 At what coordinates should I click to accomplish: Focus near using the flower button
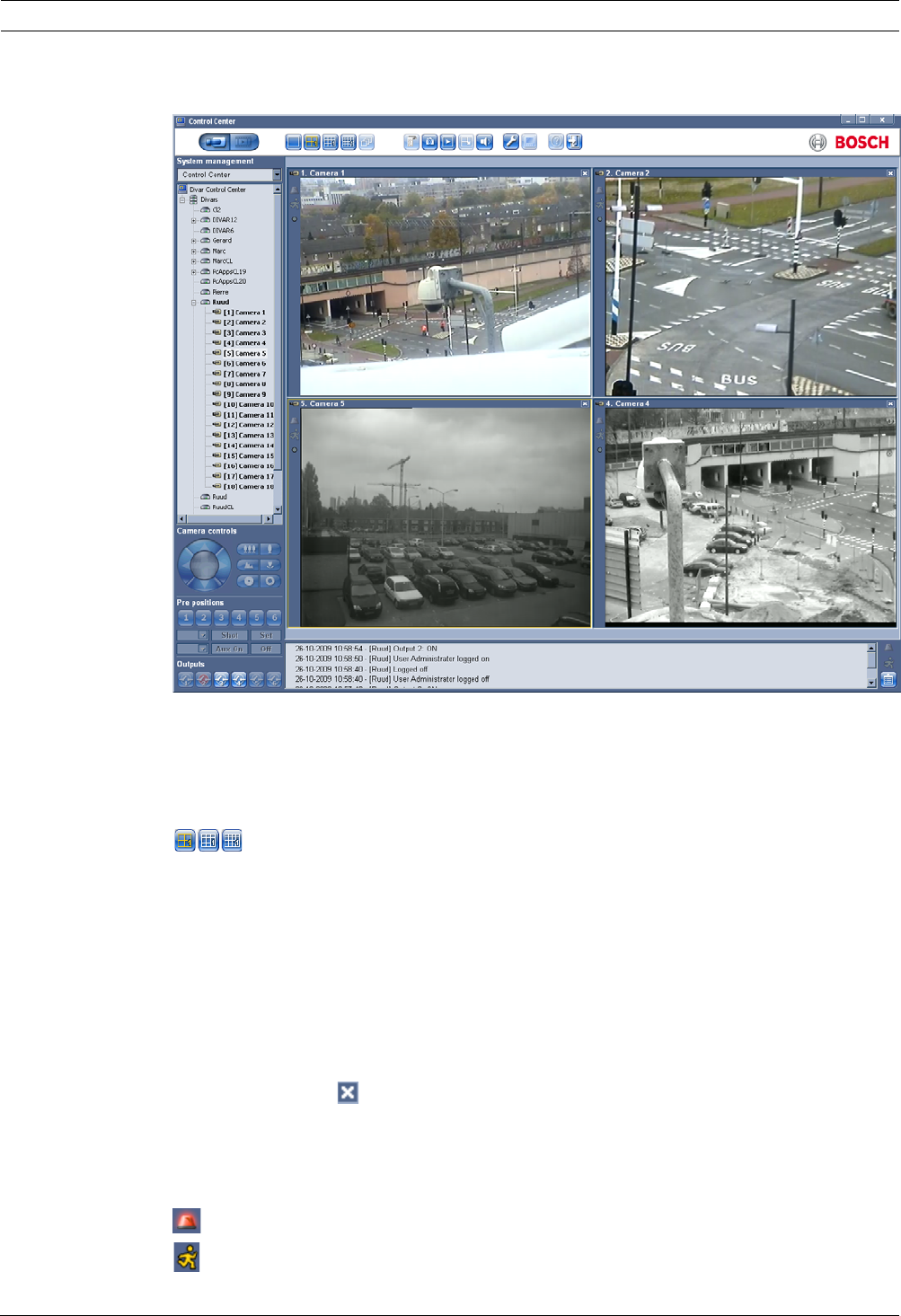tap(270, 565)
